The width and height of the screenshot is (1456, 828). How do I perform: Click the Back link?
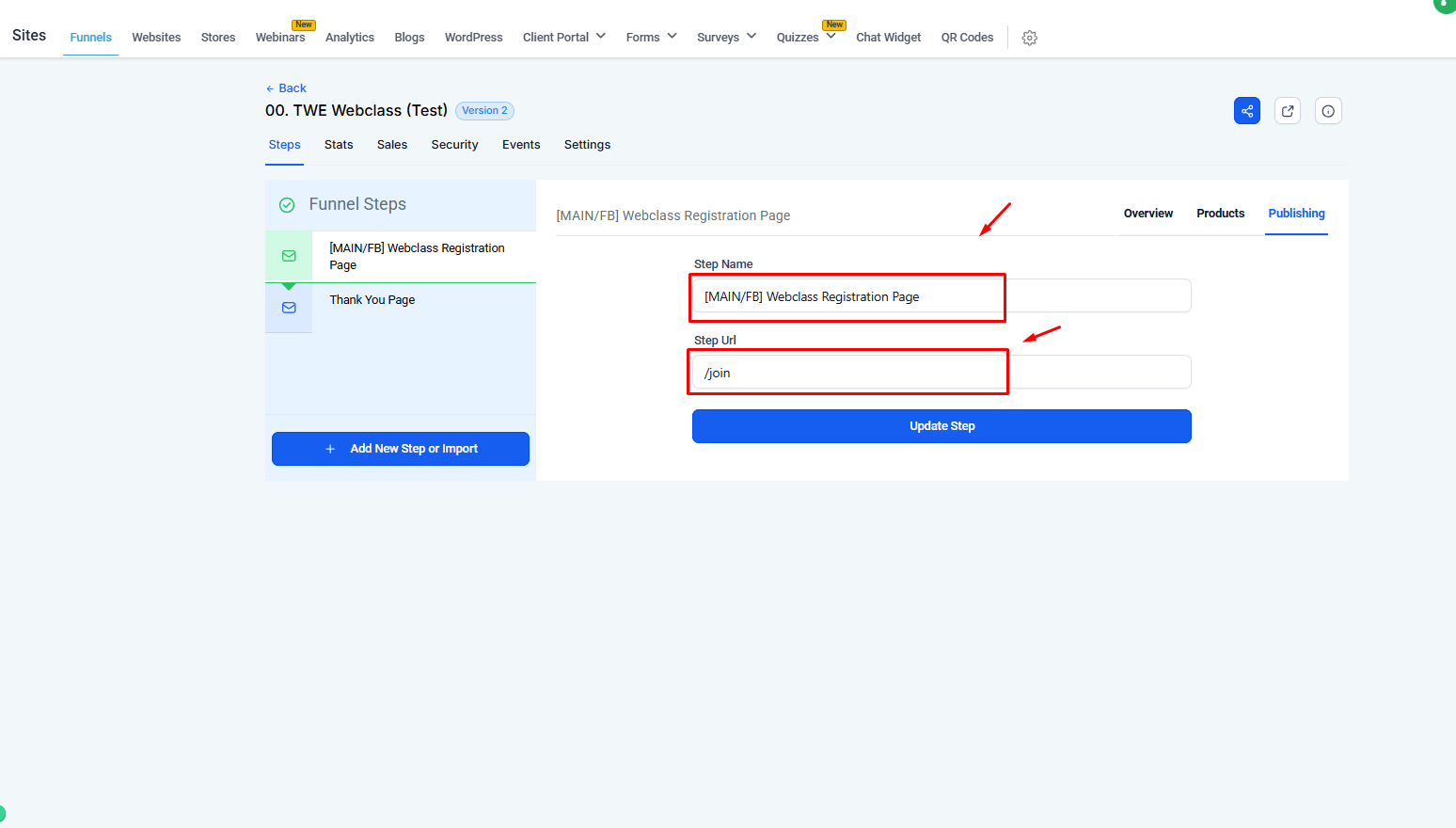(x=287, y=88)
